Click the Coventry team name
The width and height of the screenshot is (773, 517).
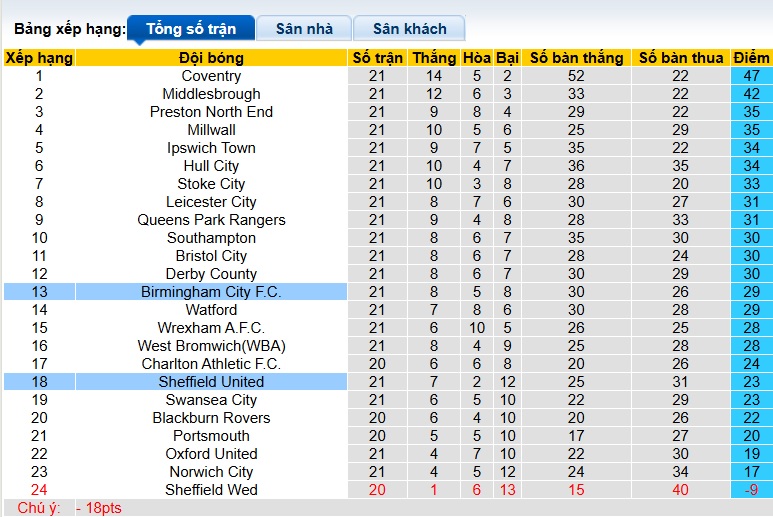coord(211,76)
